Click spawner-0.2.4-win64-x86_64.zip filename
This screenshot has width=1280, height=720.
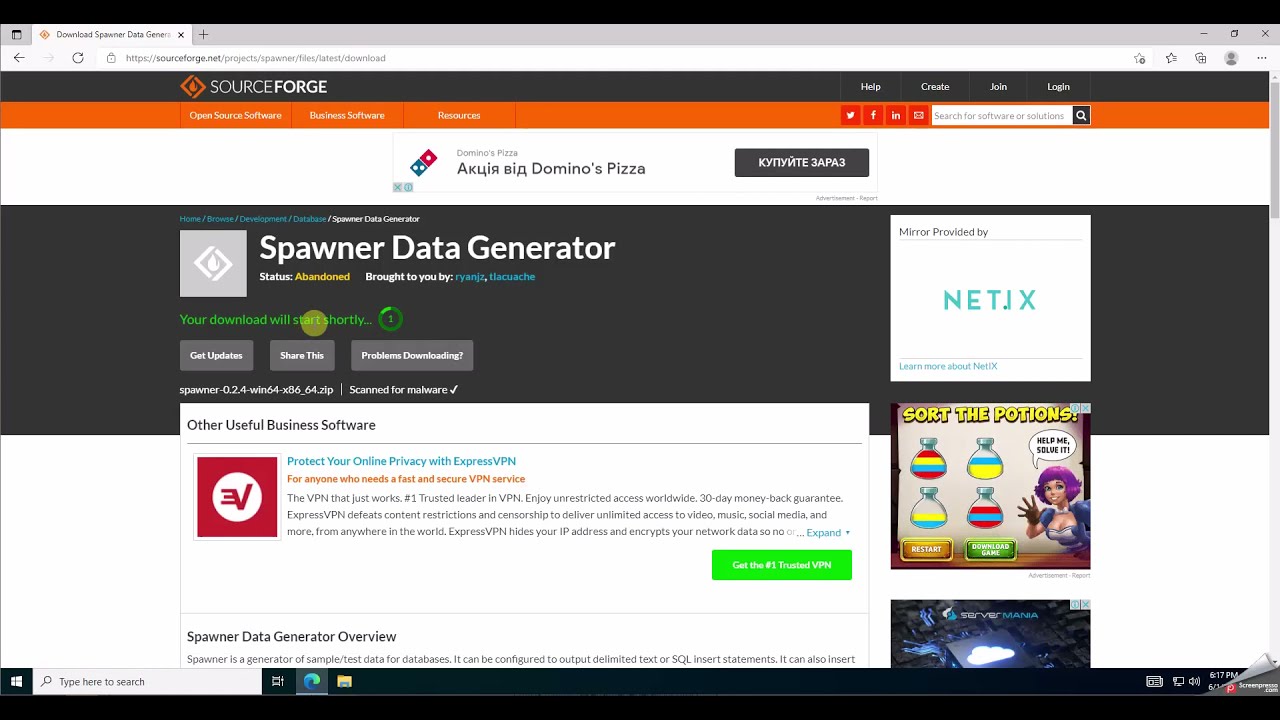pyautogui.click(x=256, y=390)
